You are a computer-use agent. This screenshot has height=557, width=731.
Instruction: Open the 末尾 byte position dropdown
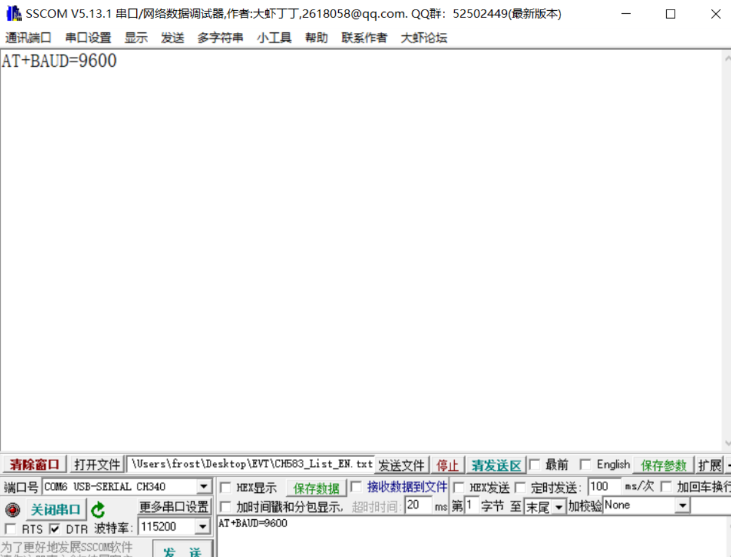[559, 507]
